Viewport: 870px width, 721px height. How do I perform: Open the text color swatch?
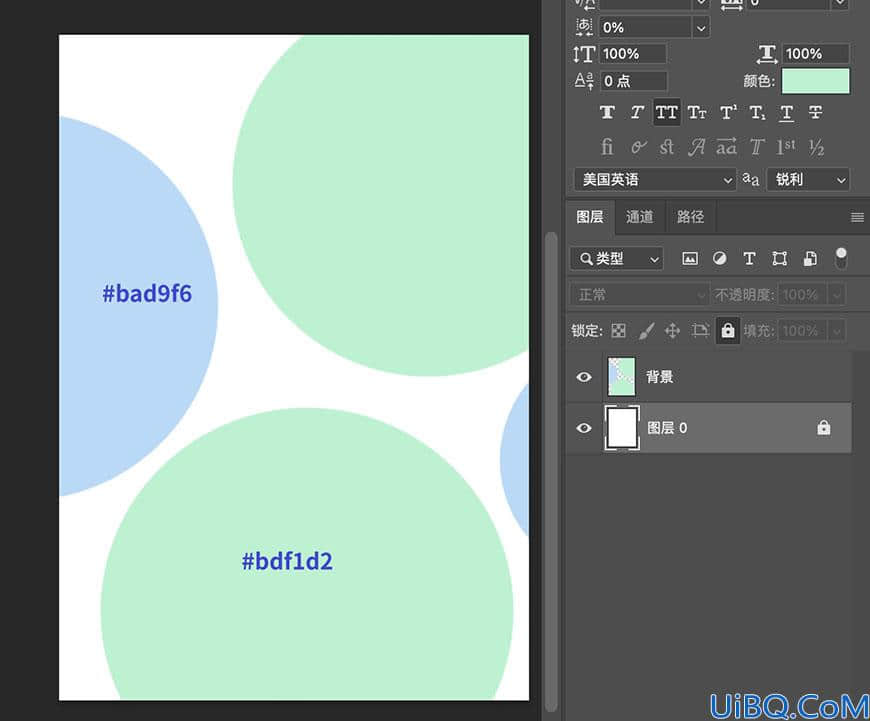(x=815, y=81)
